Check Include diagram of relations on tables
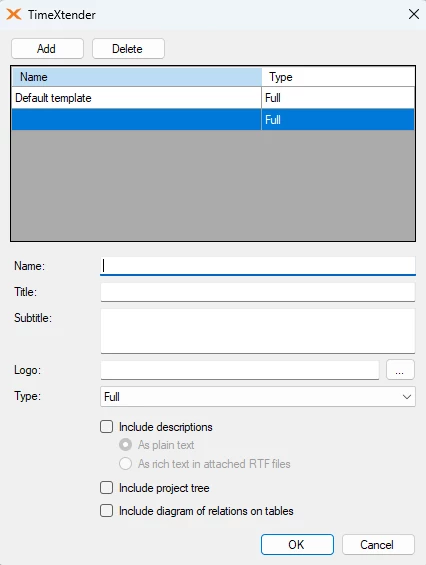Screen dimensions: 426x565 (x=106, y=511)
